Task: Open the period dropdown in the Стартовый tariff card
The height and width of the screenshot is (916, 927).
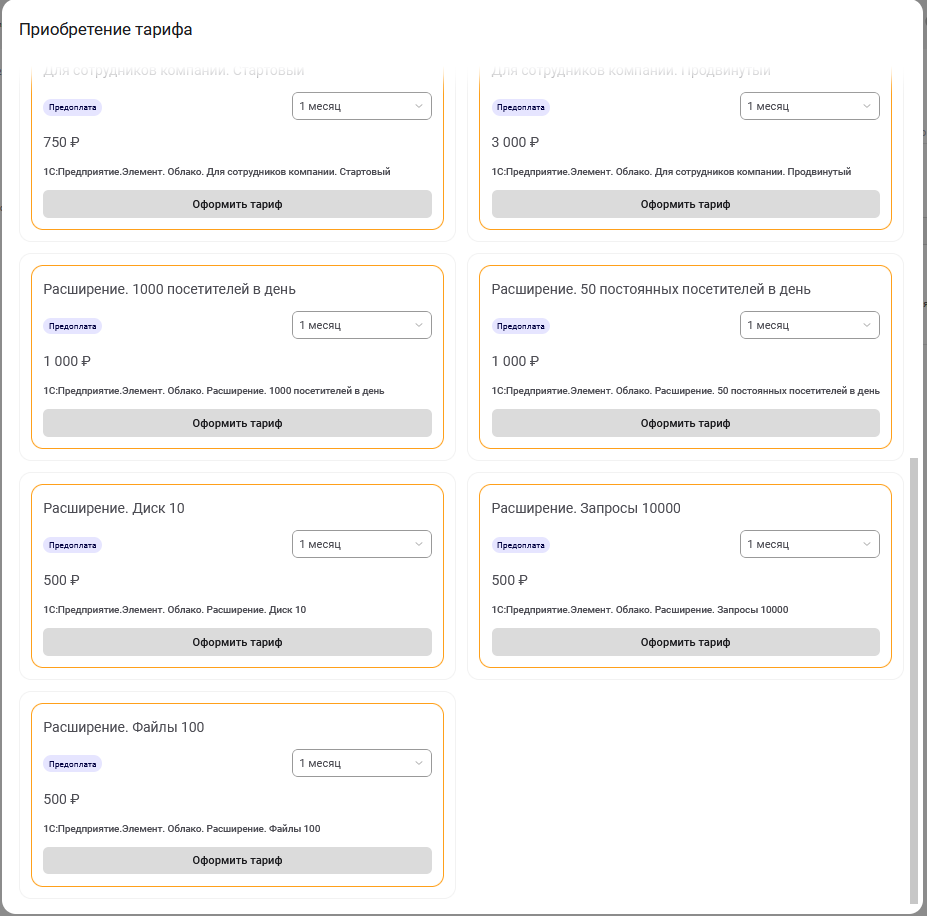Action: (362, 106)
